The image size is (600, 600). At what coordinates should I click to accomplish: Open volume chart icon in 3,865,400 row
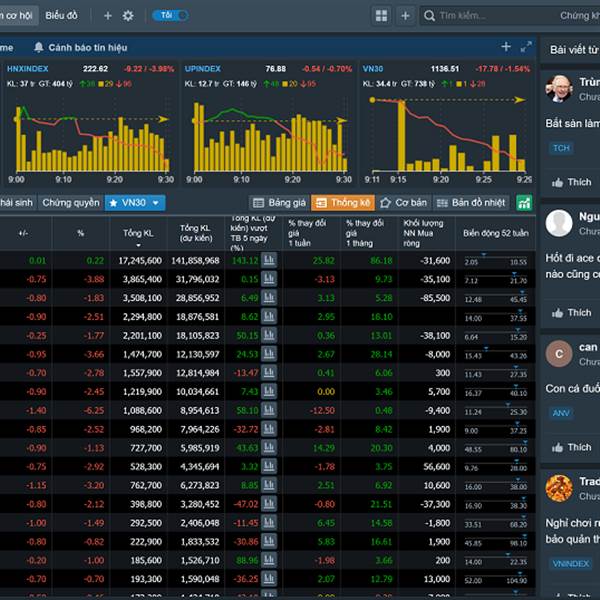point(269,279)
